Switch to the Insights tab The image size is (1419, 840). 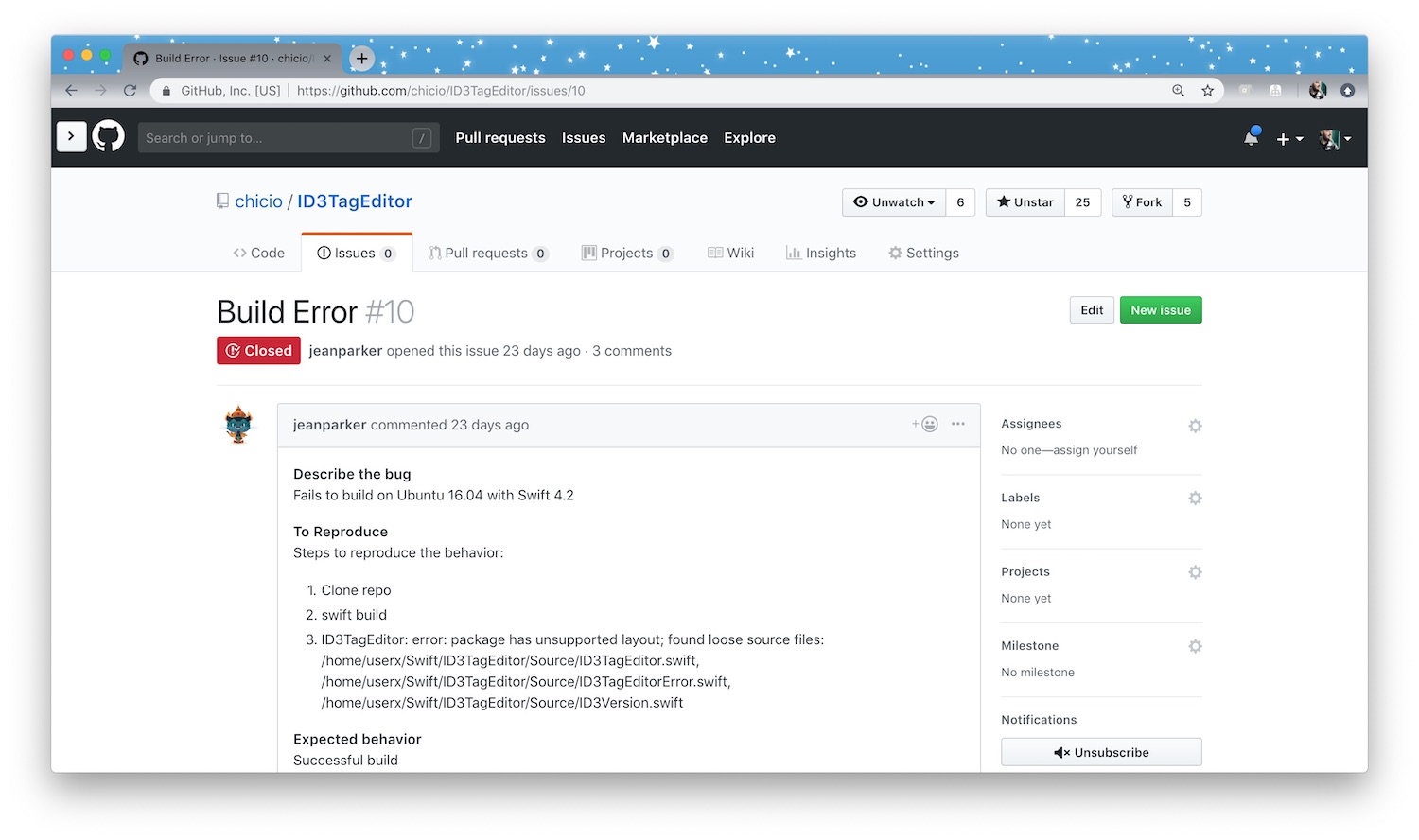coord(821,253)
